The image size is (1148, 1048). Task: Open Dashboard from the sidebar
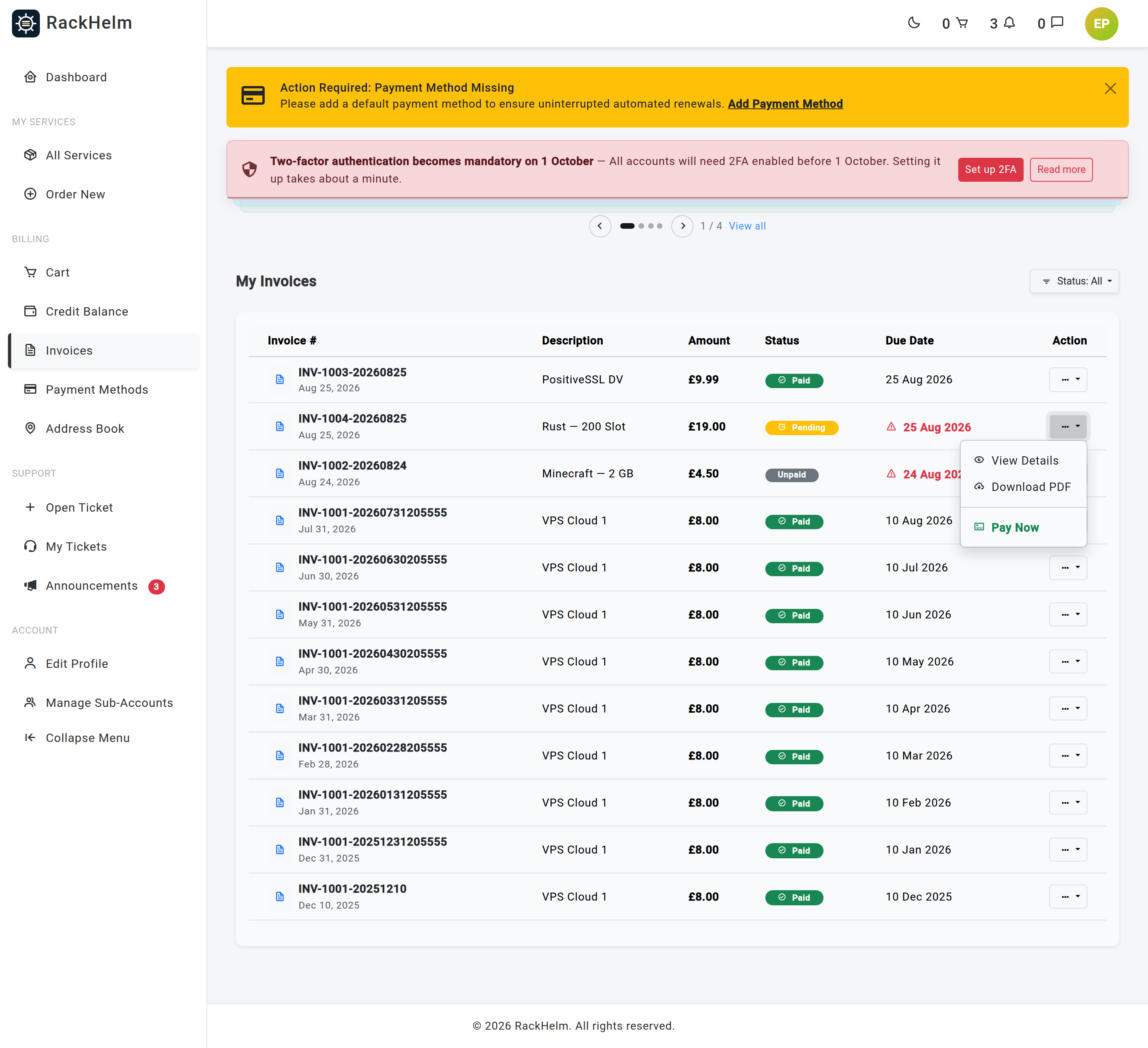coord(104,77)
